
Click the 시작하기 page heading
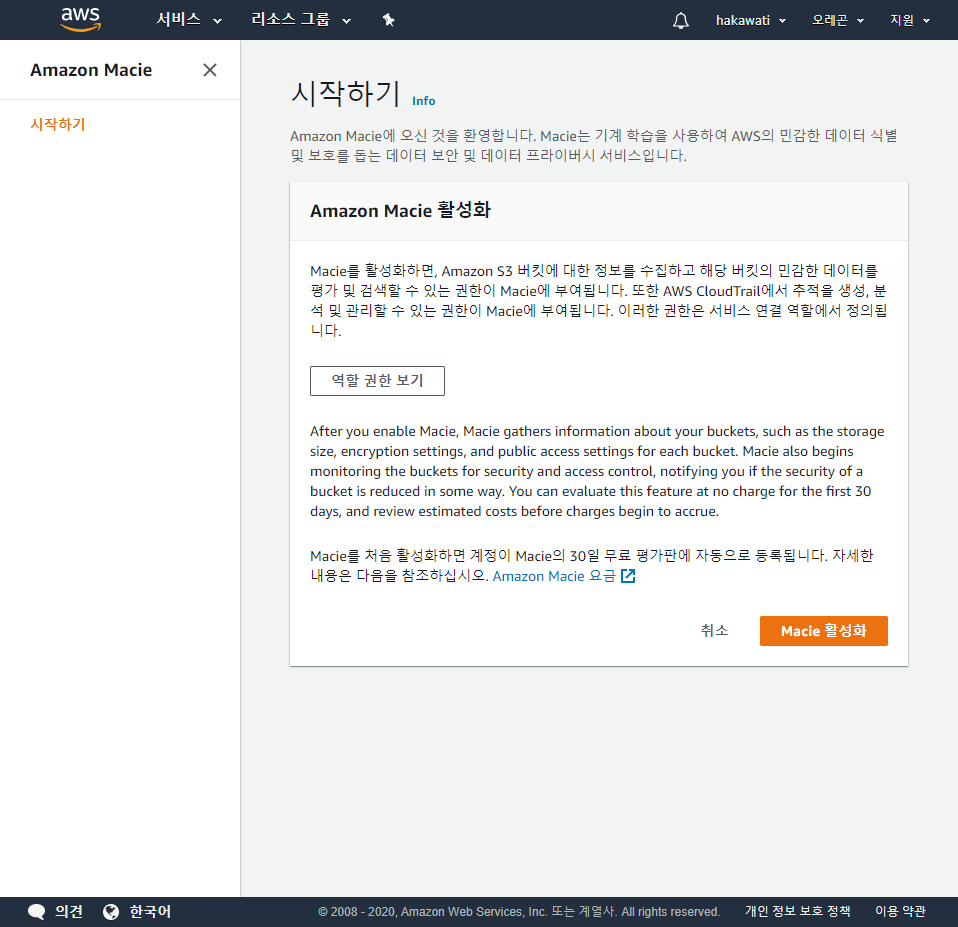(x=345, y=93)
